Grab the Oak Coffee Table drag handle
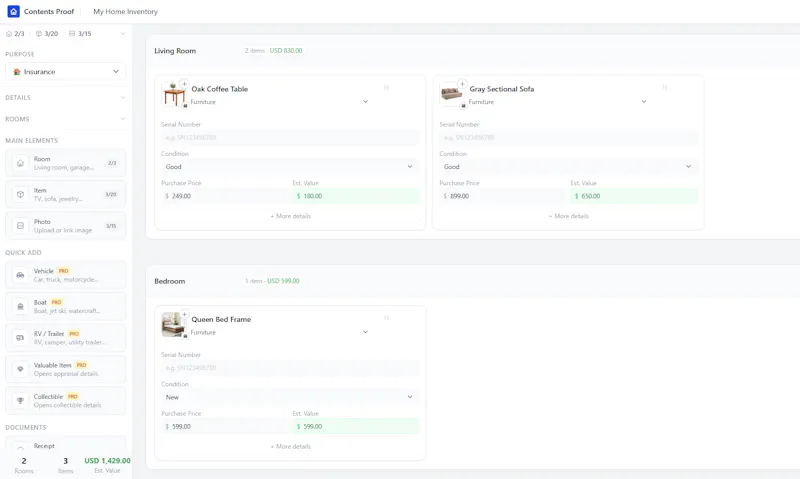Viewport: 800px width, 479px height. click(386, 88)
